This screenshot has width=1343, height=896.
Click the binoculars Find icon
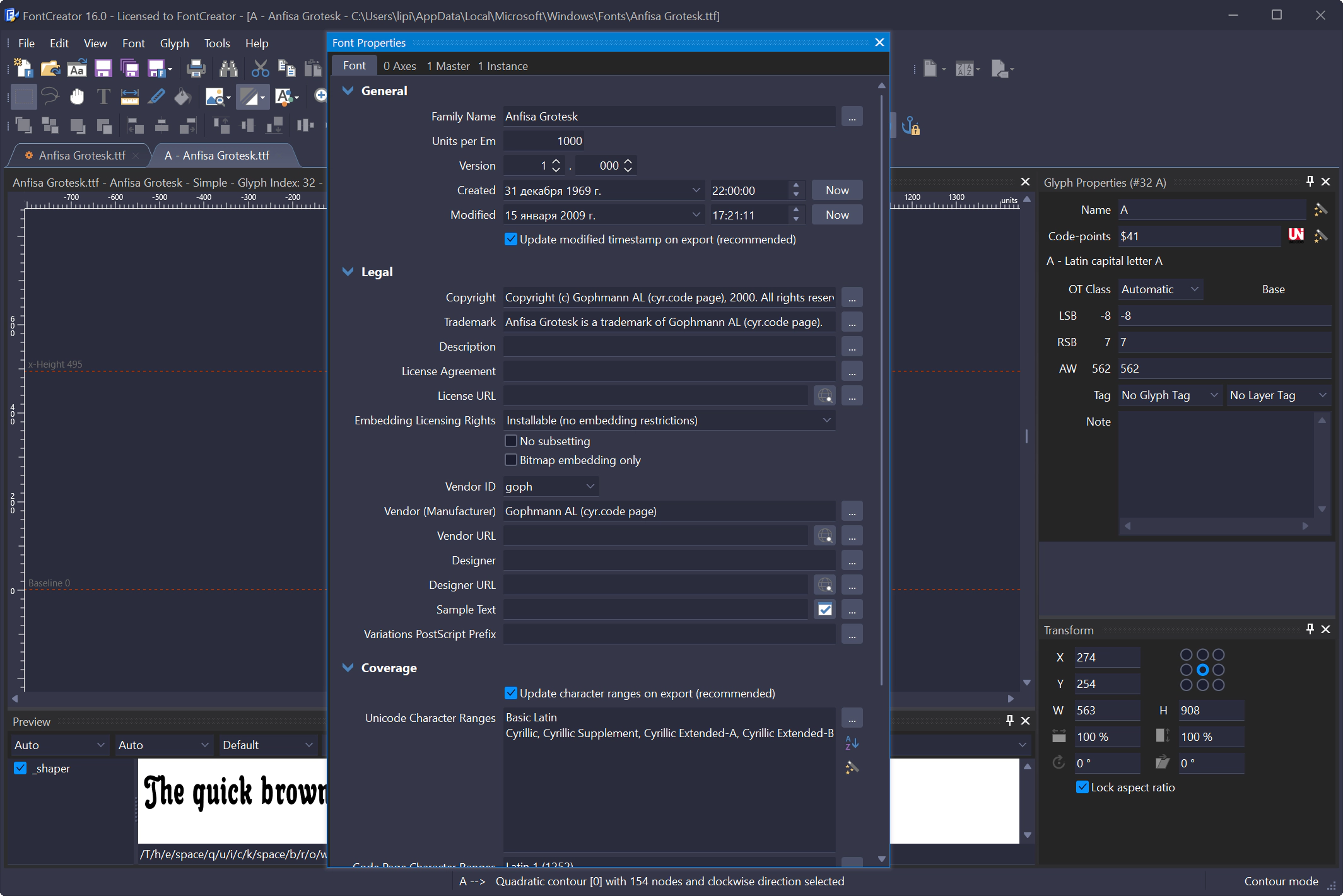coord(228,68)
